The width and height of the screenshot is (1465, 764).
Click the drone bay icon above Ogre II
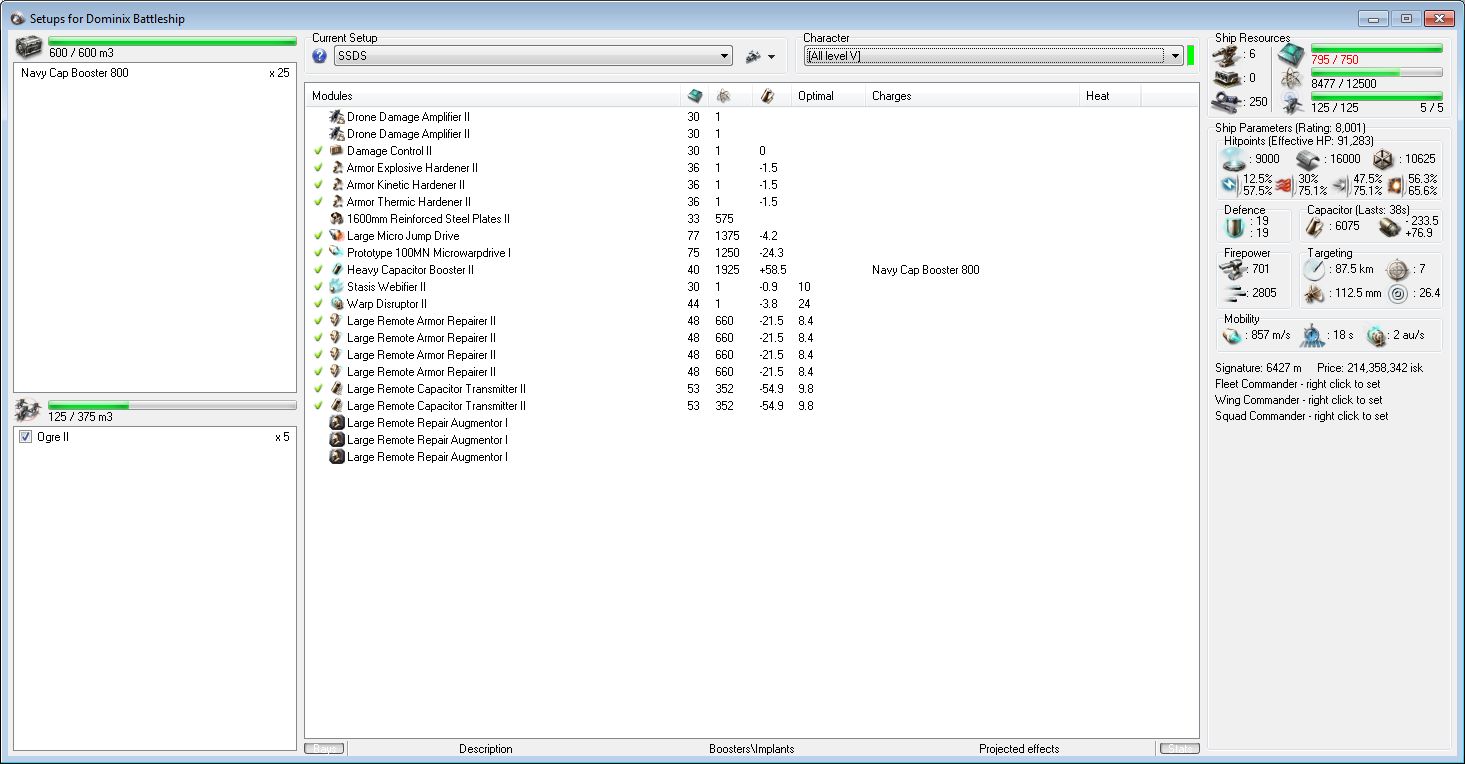pos(29,410)
